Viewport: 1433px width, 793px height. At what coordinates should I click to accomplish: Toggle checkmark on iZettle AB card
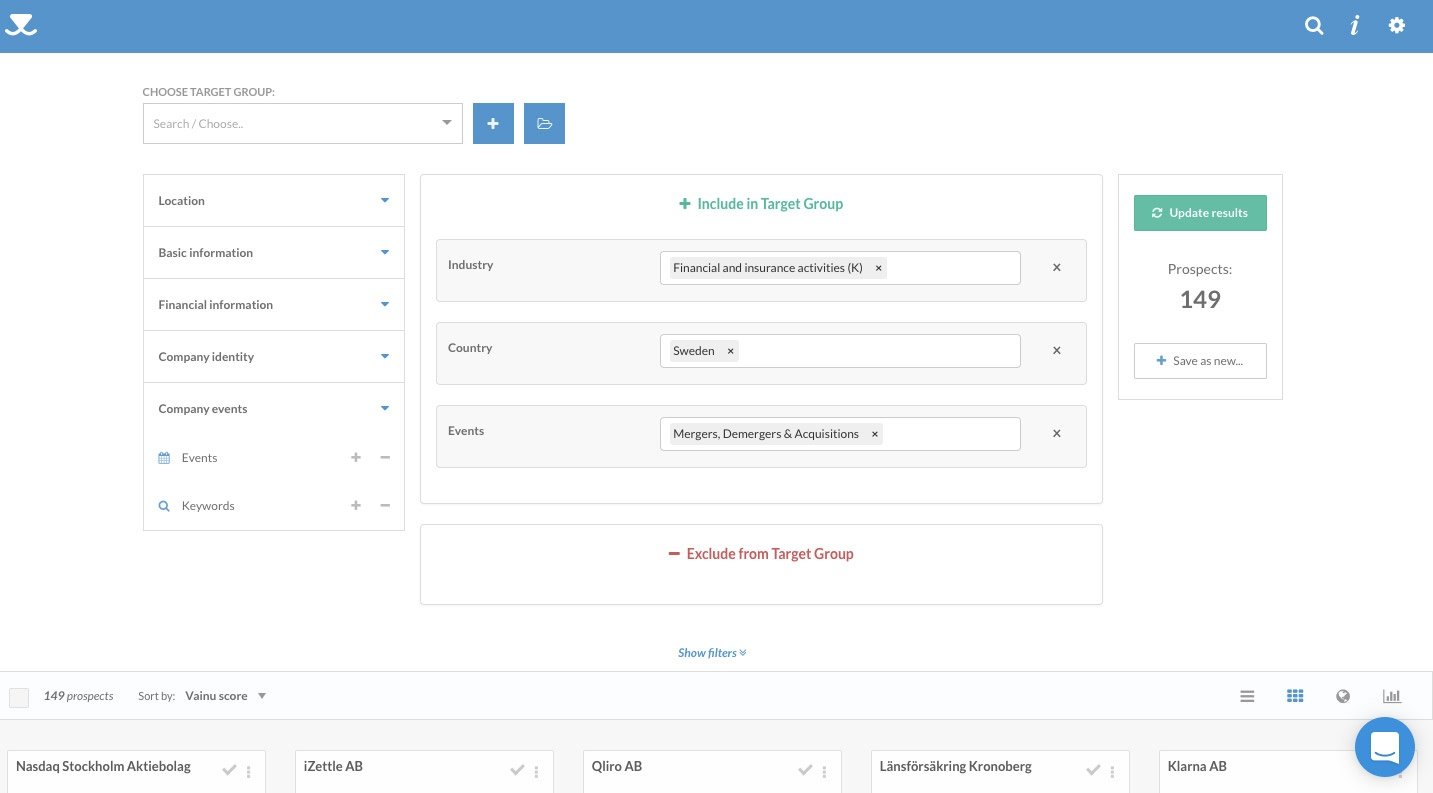[x=517, y=769]
